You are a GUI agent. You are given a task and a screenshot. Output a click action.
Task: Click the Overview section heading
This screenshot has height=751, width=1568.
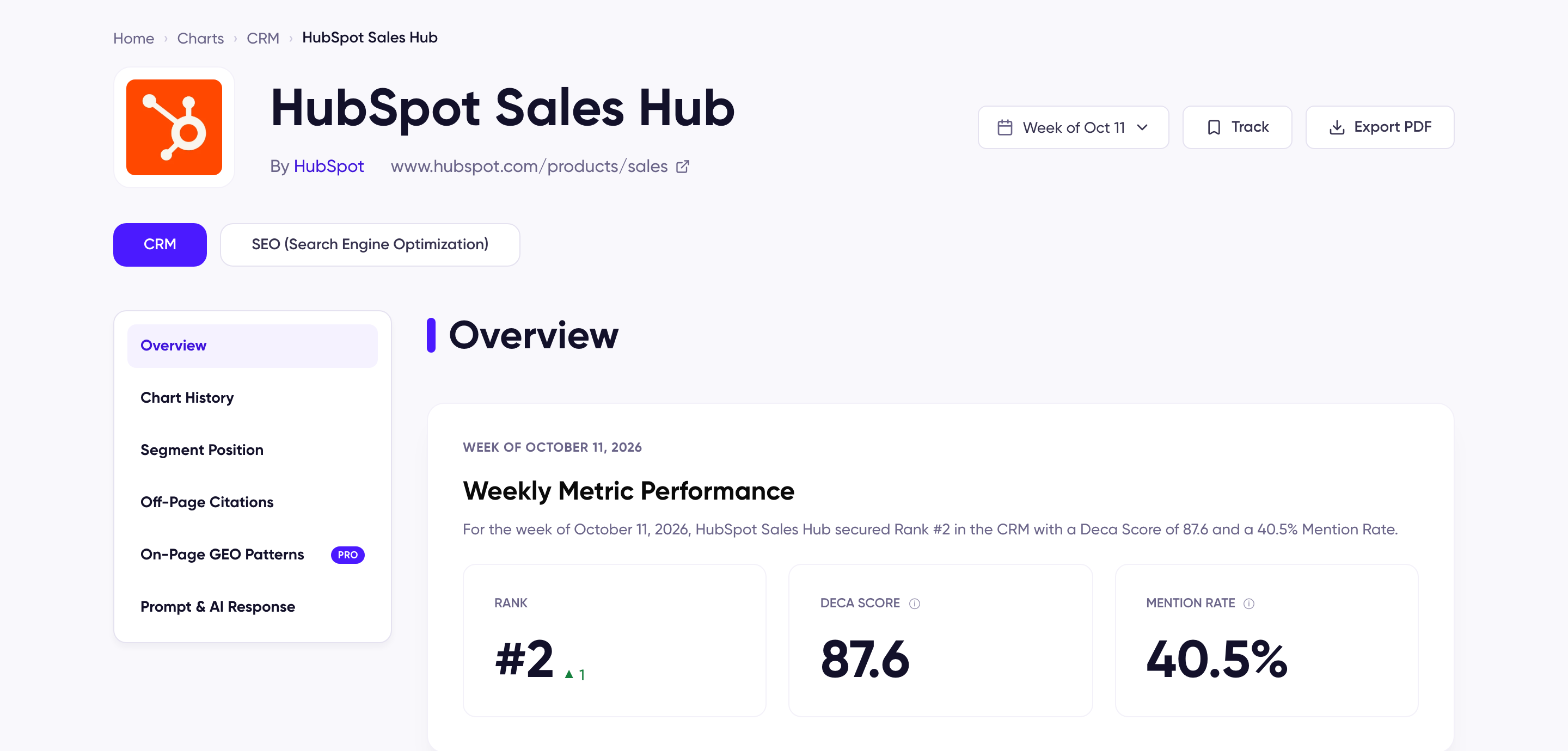533,335
